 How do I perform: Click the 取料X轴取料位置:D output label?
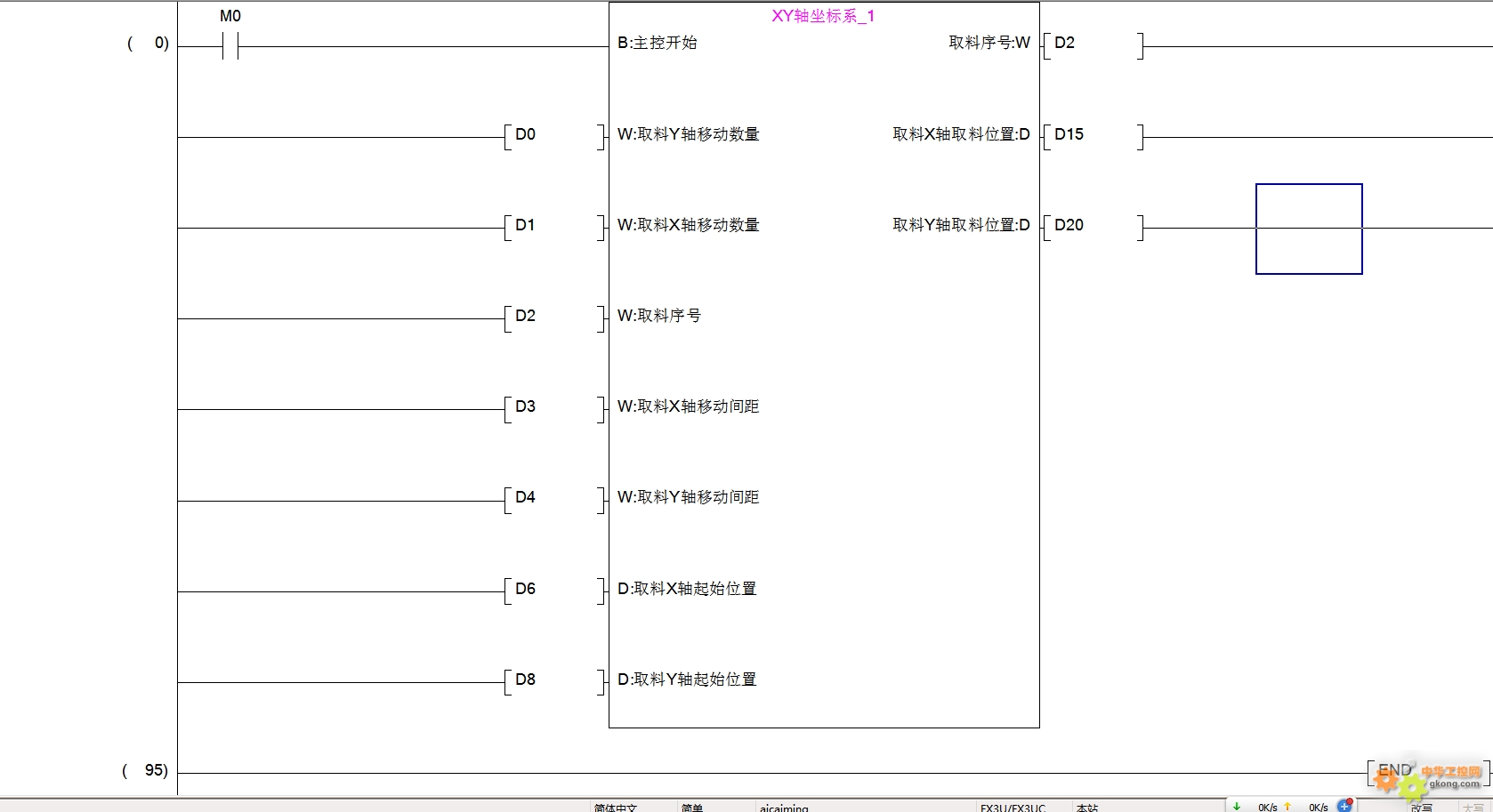(962, 134)
